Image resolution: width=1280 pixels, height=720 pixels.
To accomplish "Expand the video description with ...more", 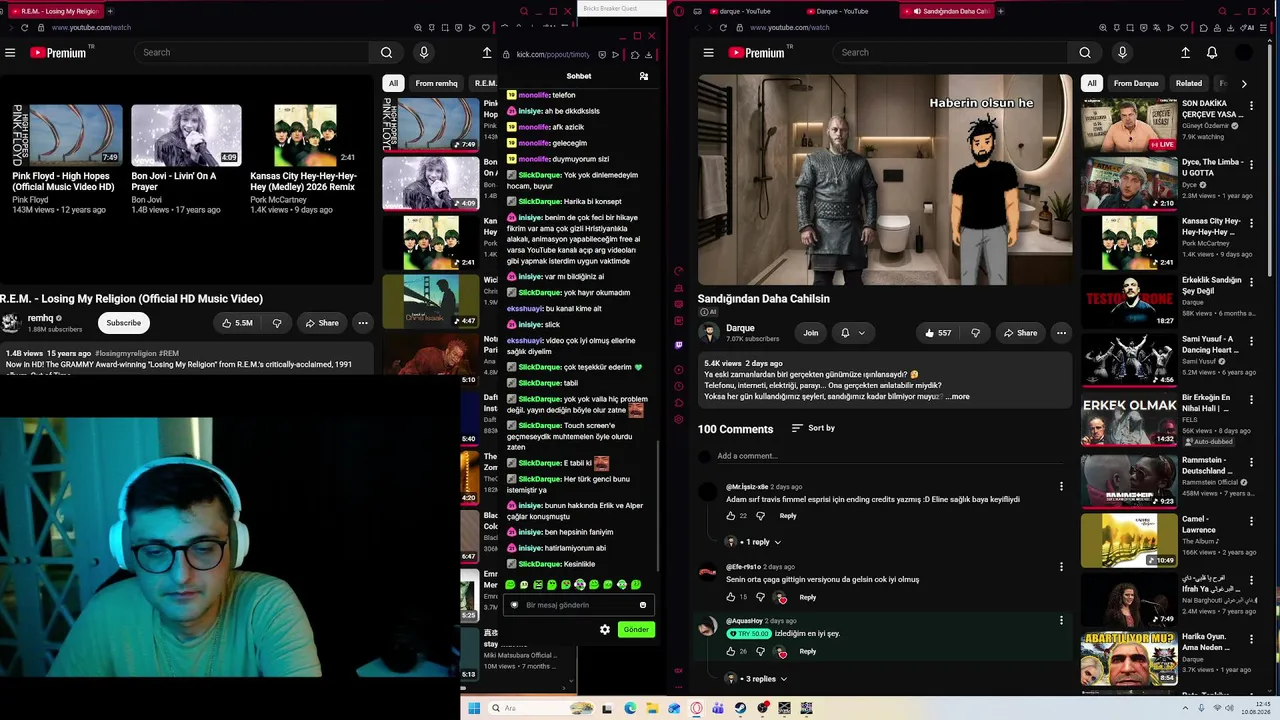I will click(x=957, y=397).
